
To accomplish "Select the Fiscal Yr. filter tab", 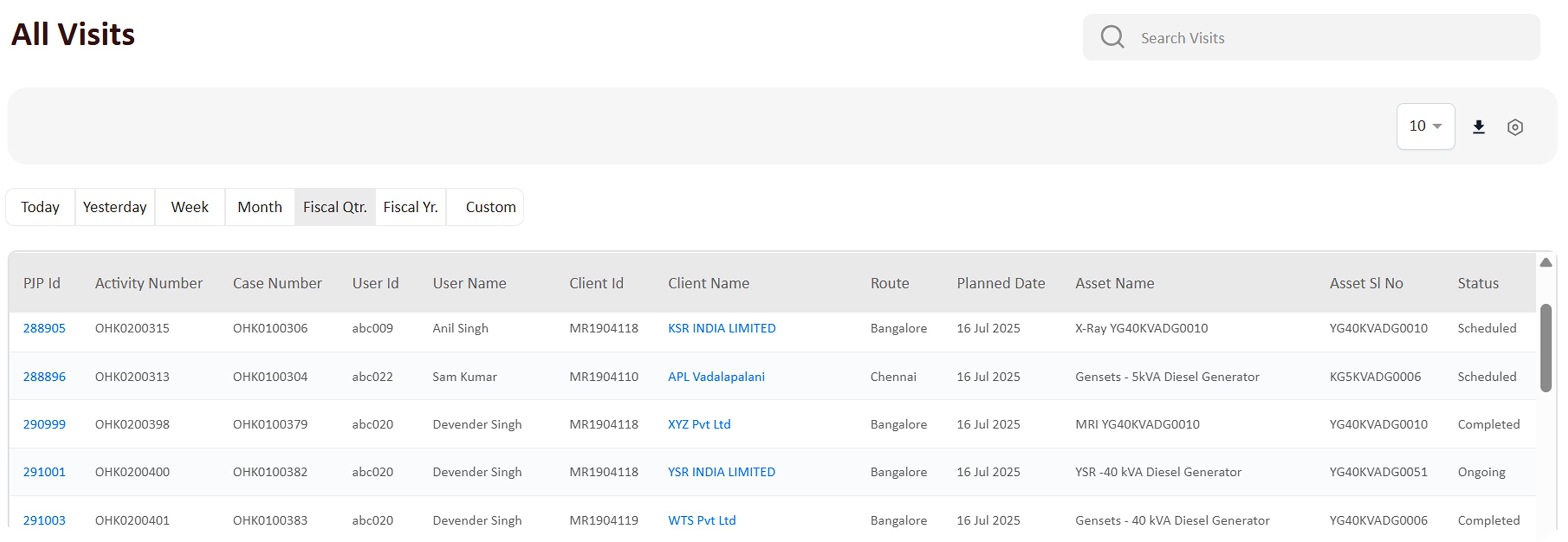I will pos(410,207).
